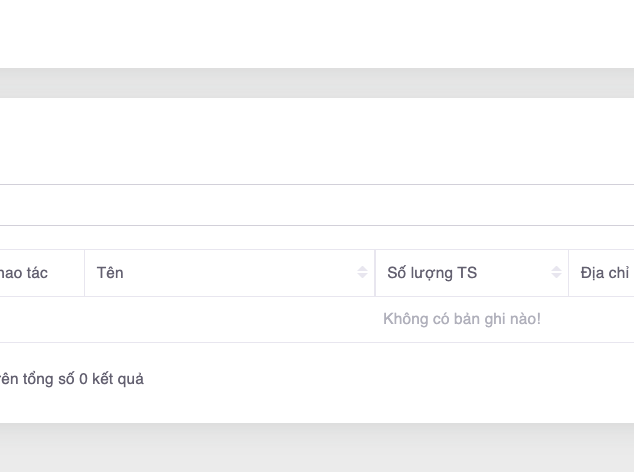The height and width of the screenshot is (472, 634).
Task: Click the 'tổng số 0 kết quả' footer text
Action: click(80, 379)
